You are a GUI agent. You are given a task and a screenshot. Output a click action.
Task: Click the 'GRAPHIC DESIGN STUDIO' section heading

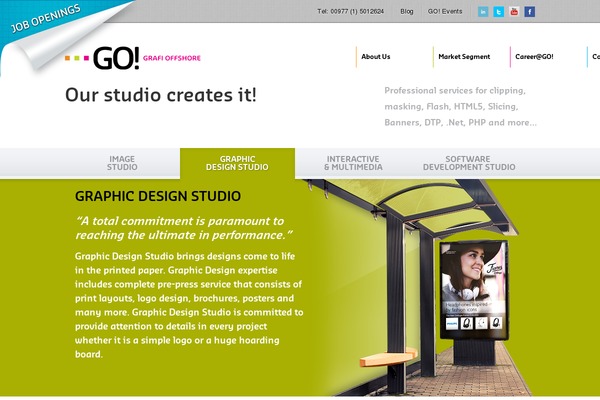pos(158,196)
